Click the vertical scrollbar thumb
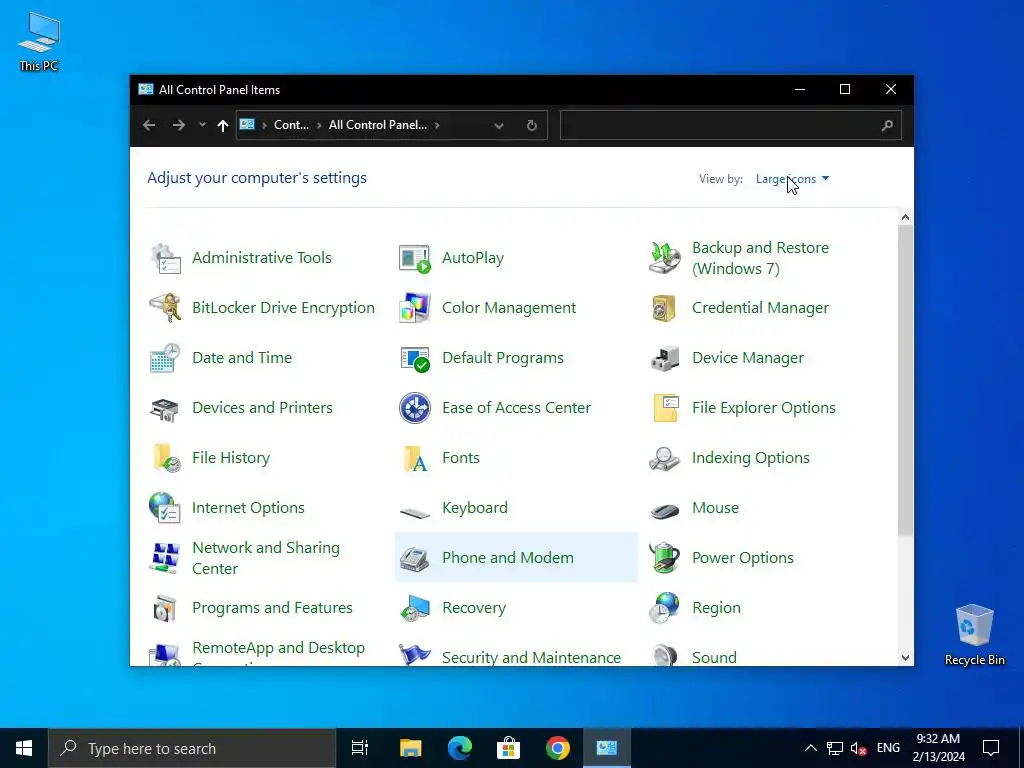 (905, 381)
